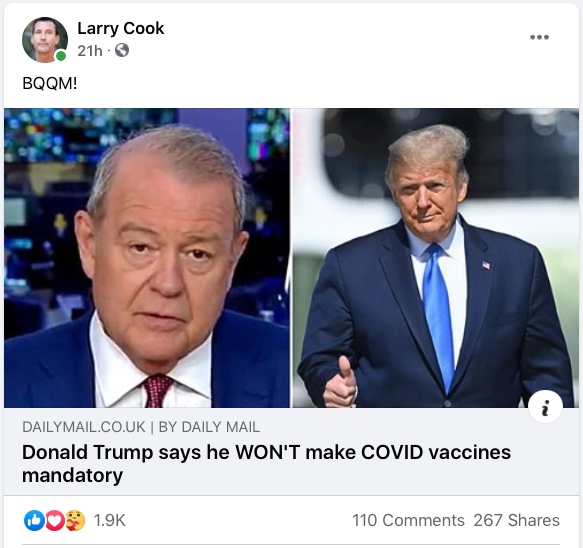The height and width of the screenshot is (548, 583).
Task: Open the 1.9K reactions count
Action: click(x=109, y=520)
